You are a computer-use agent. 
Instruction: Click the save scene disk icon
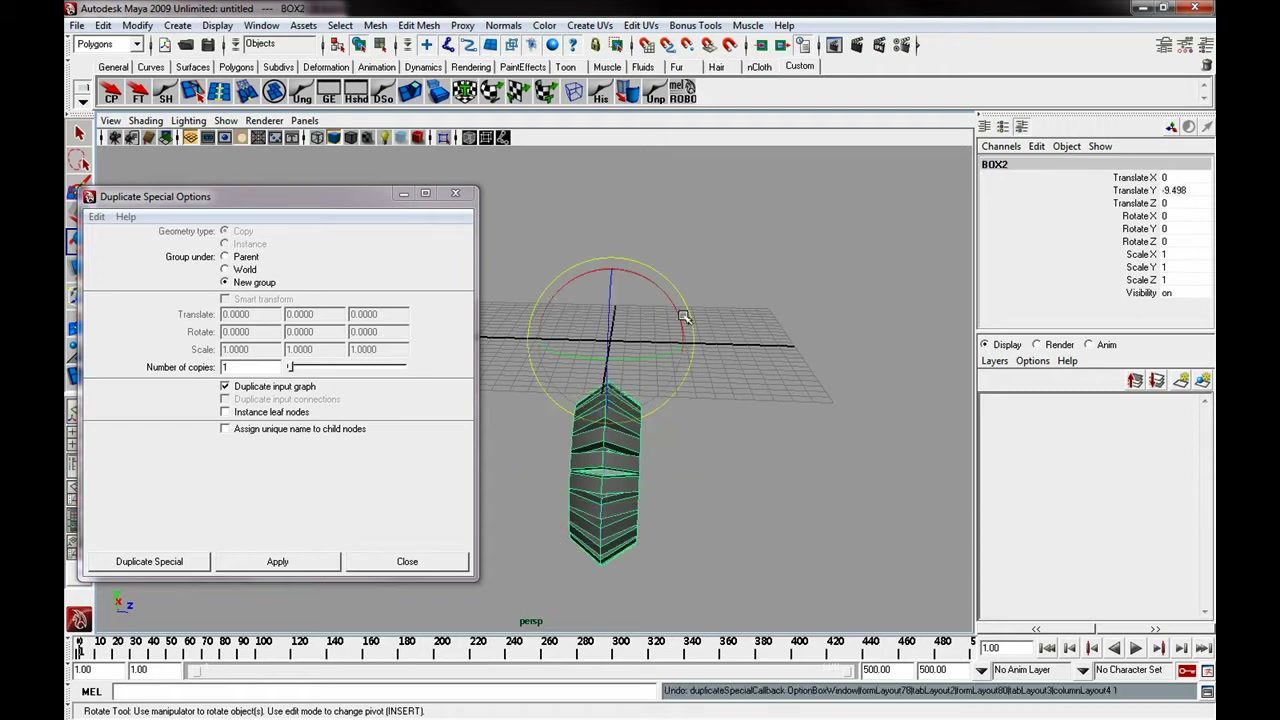point(208,45)
